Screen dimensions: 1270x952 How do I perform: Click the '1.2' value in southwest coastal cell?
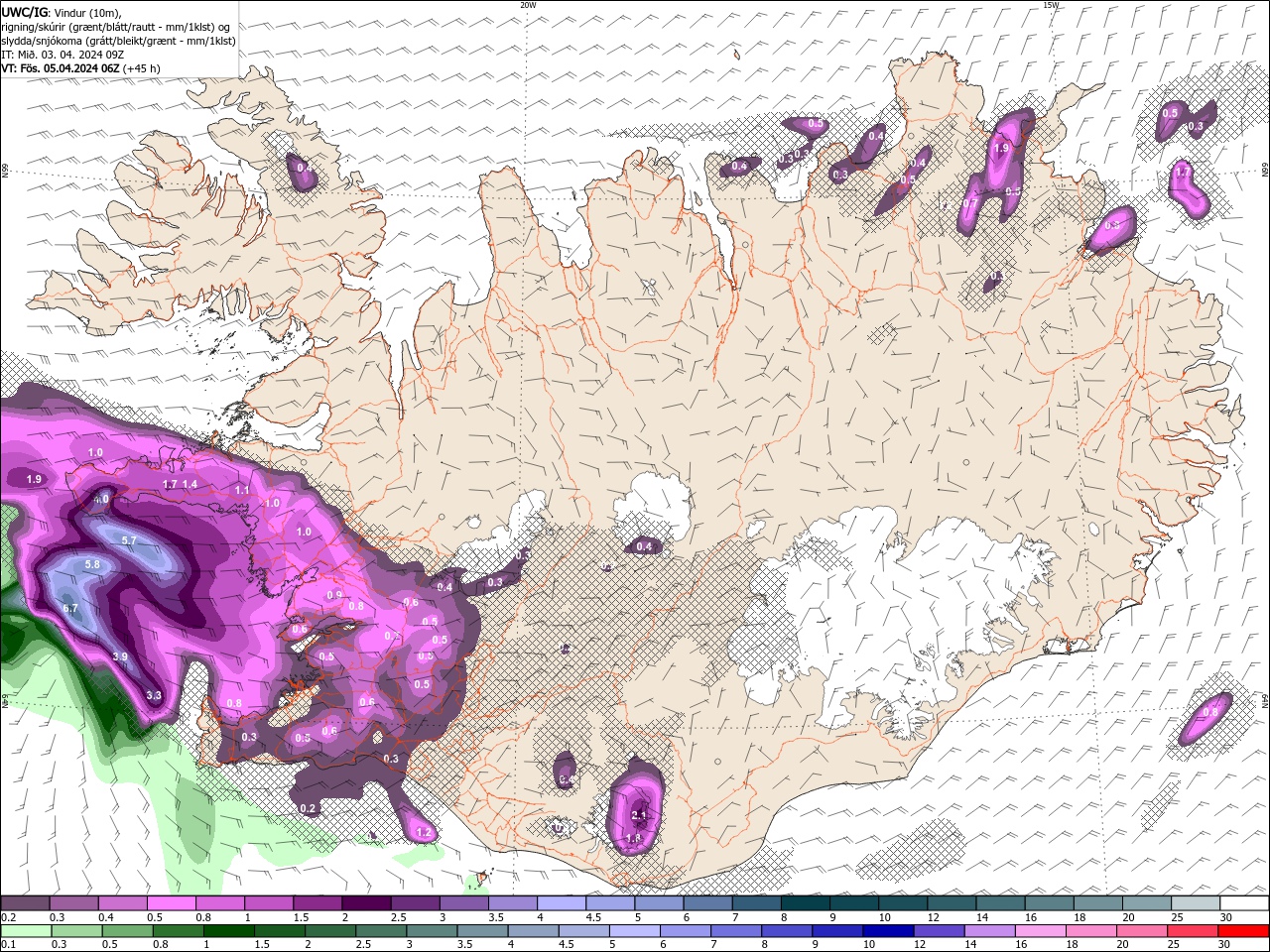pos(425,833)
